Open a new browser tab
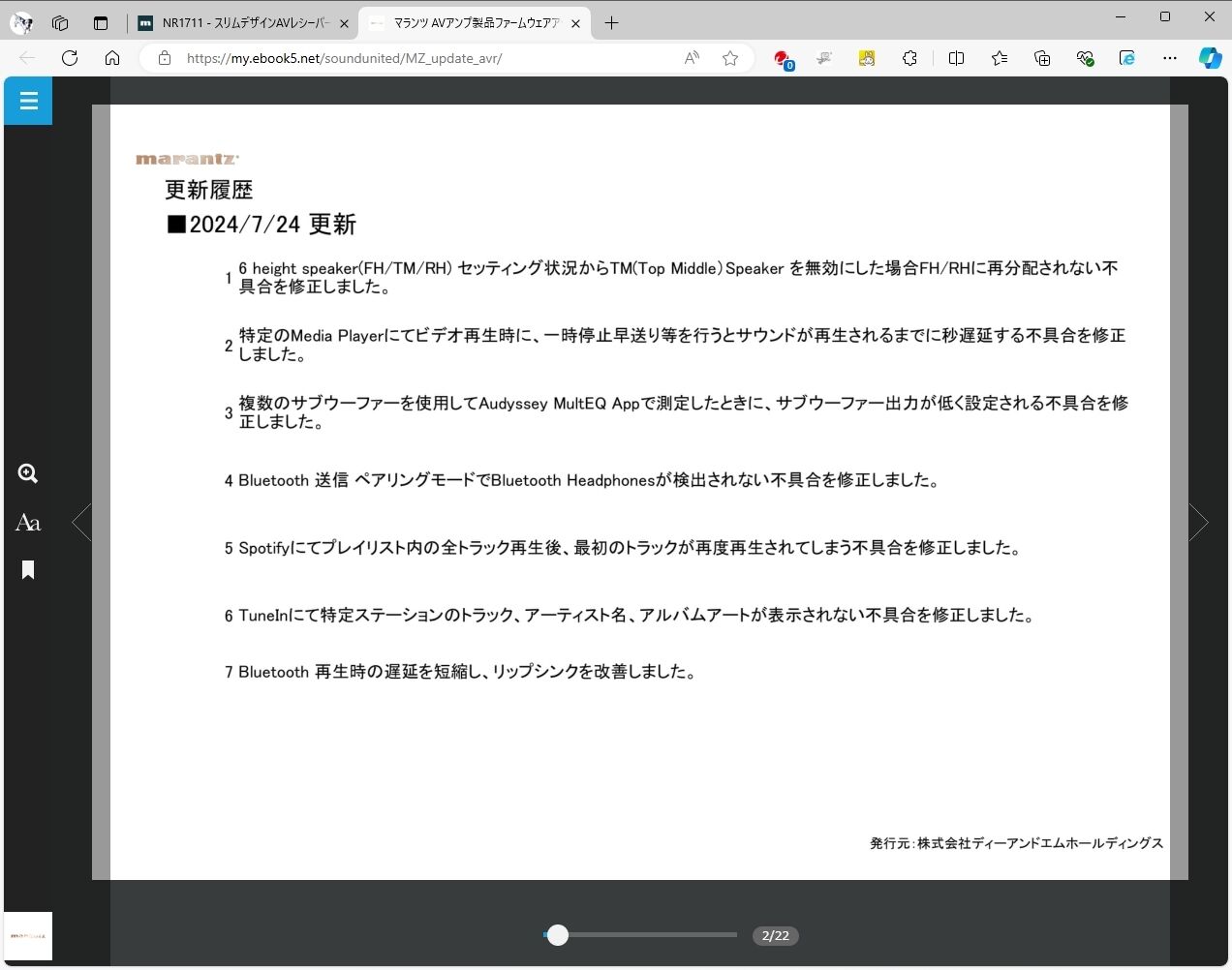 [x=611, y=23]
